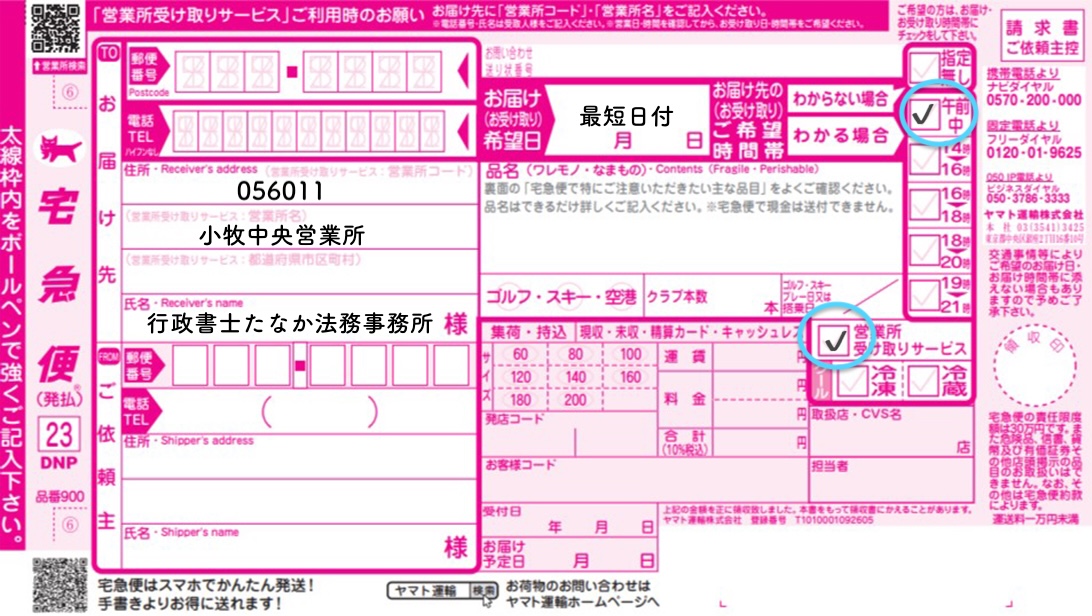Screen dimensions: 1092x616
Task: Click the QR code above 営業所検索
Action: (56, 28)
